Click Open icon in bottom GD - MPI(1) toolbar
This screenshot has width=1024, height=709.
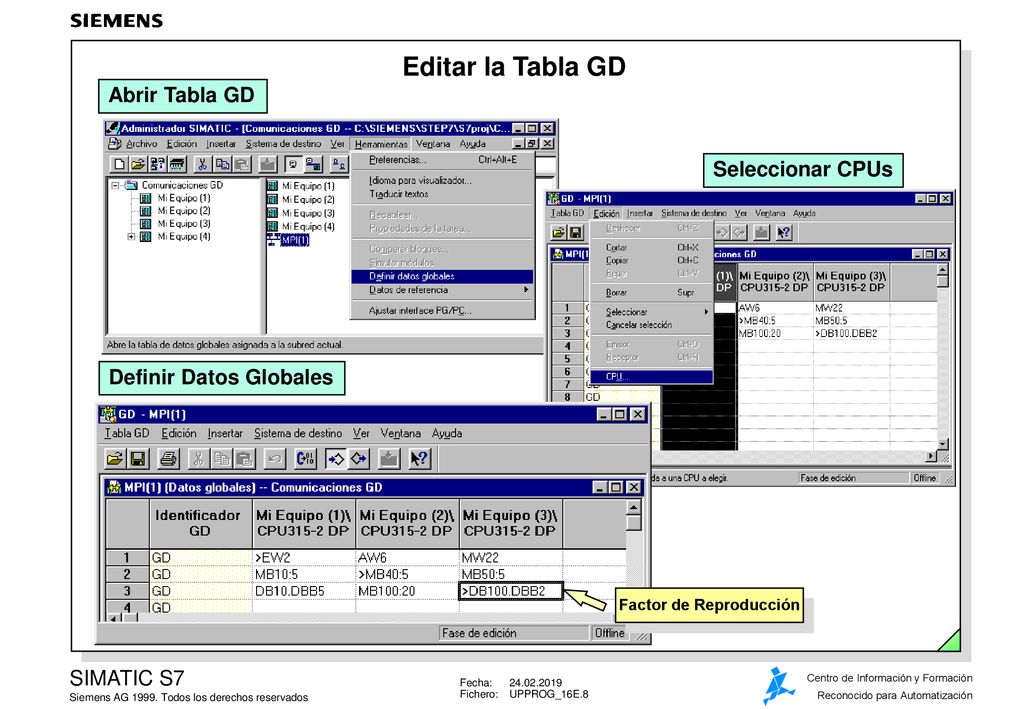[x=115, y=459]
